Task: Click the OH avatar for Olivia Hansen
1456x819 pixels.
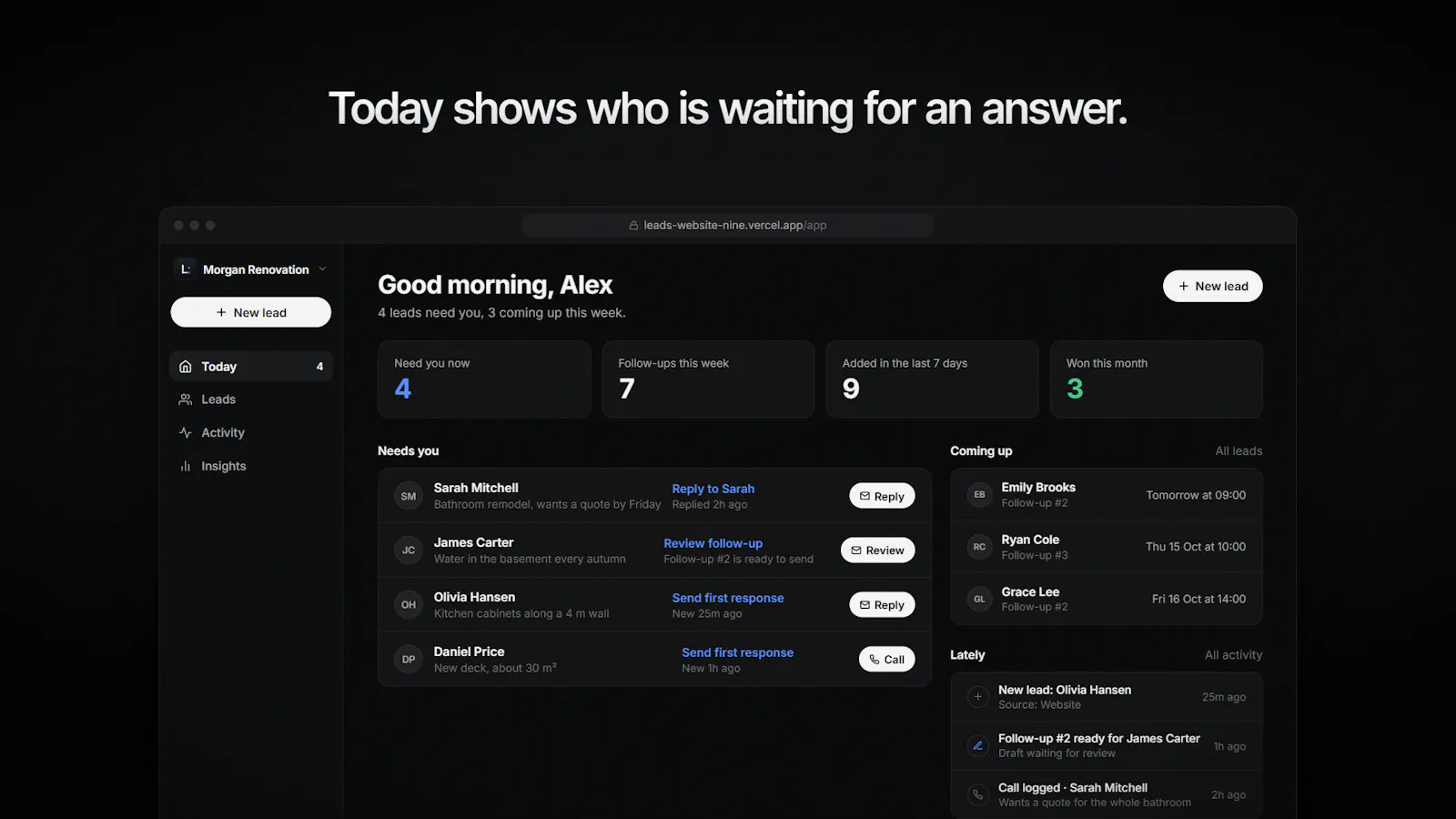Action: tap(409, 605)
